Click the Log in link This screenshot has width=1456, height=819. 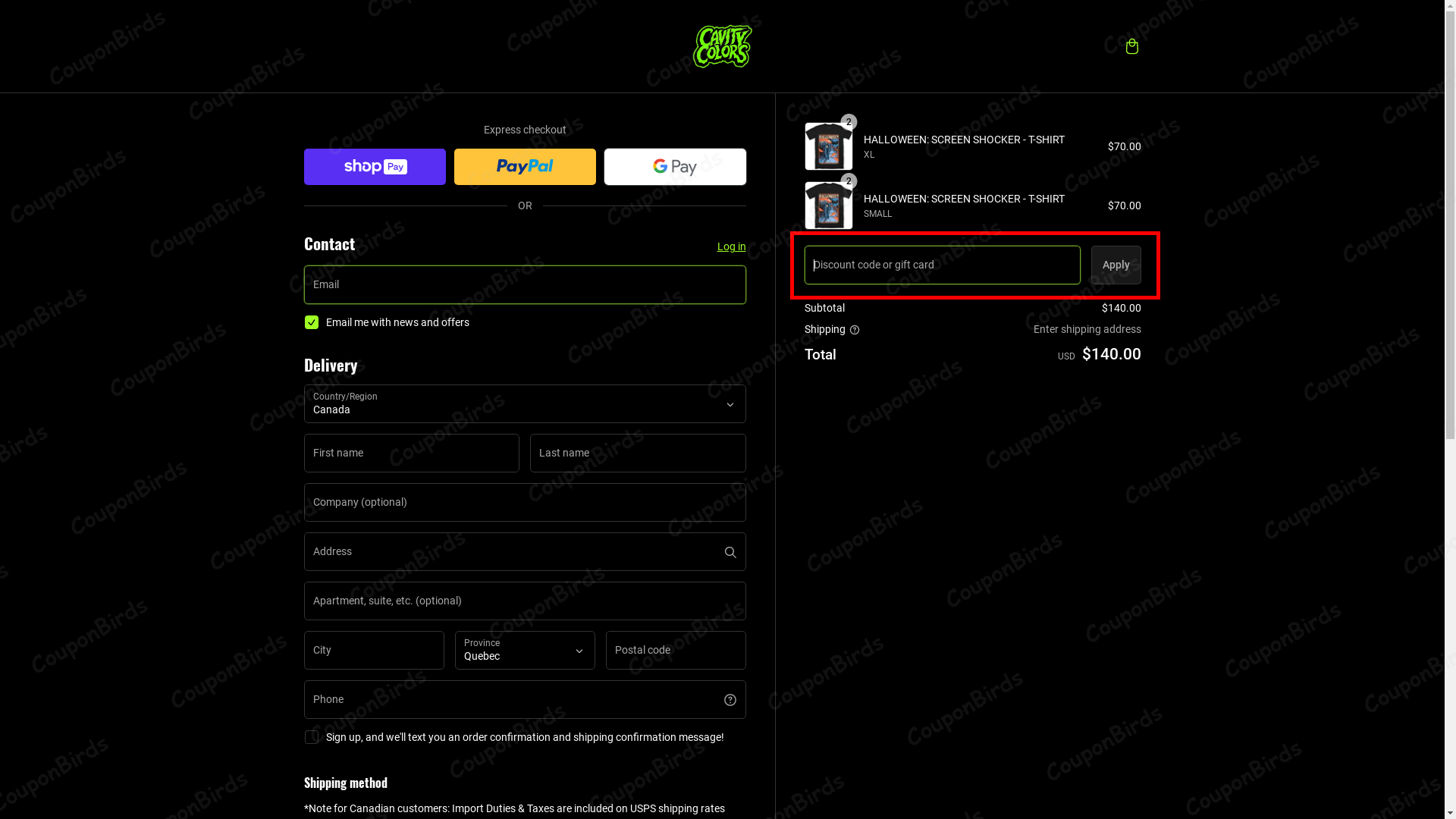(731, 246)
